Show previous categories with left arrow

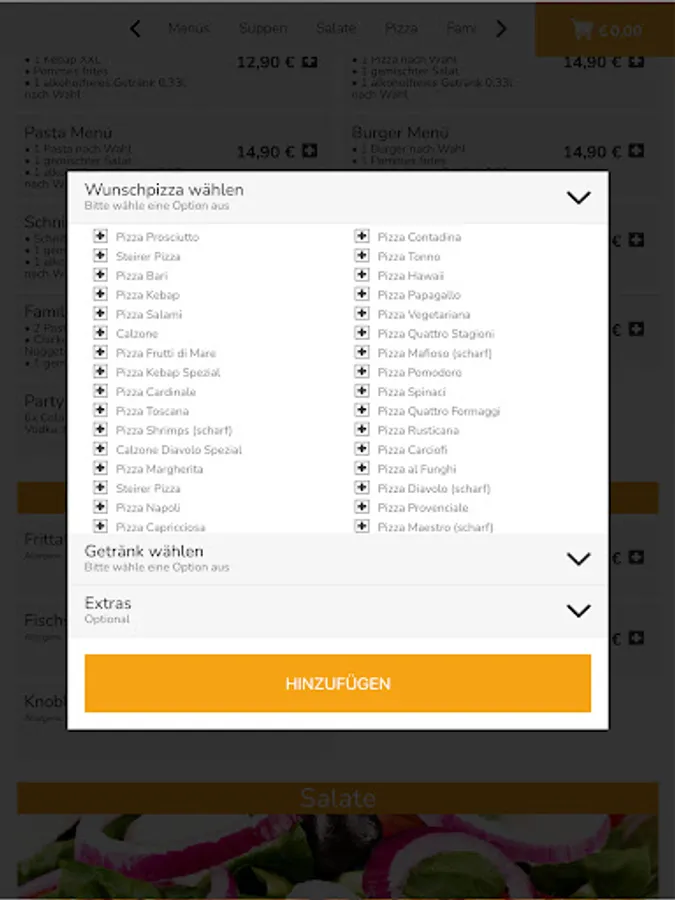135,28
